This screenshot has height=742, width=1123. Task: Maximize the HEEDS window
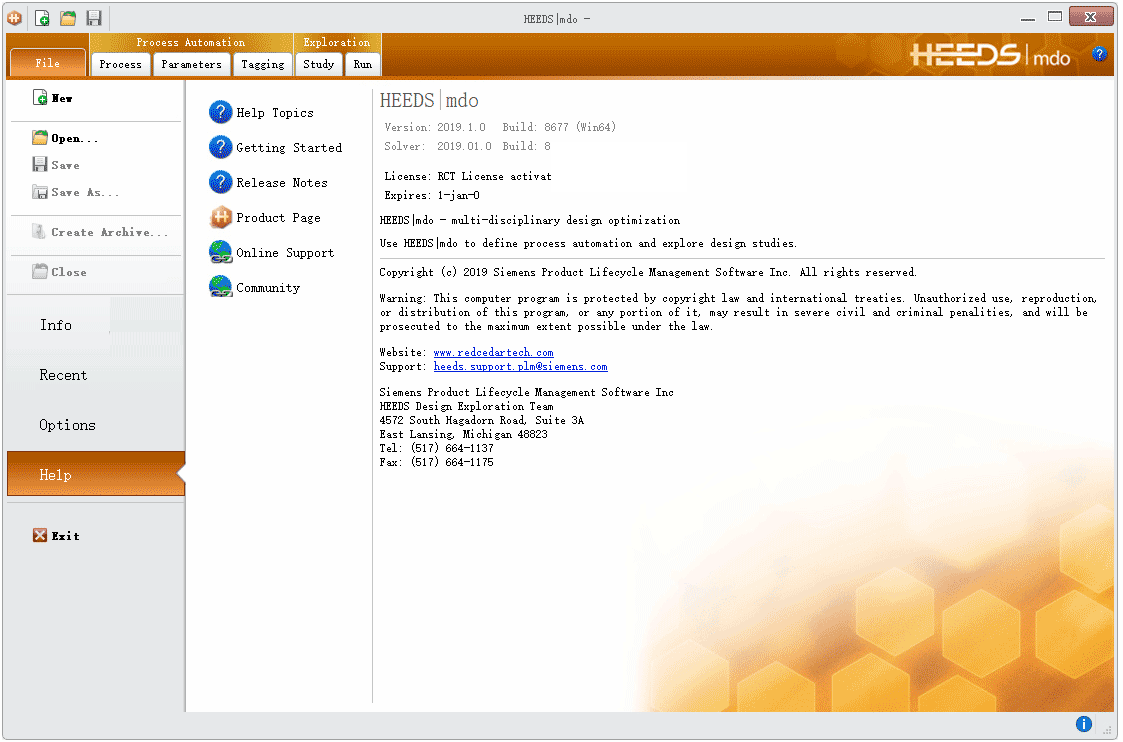point(1054,16)
